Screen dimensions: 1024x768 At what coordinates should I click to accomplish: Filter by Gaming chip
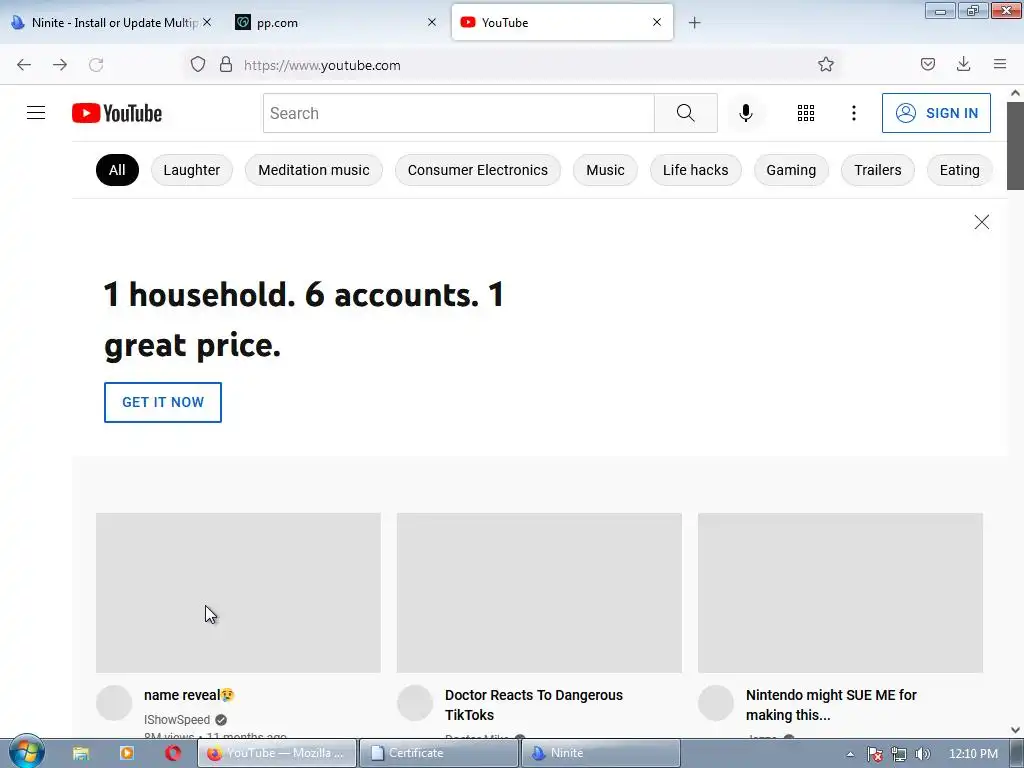point(791,170)
